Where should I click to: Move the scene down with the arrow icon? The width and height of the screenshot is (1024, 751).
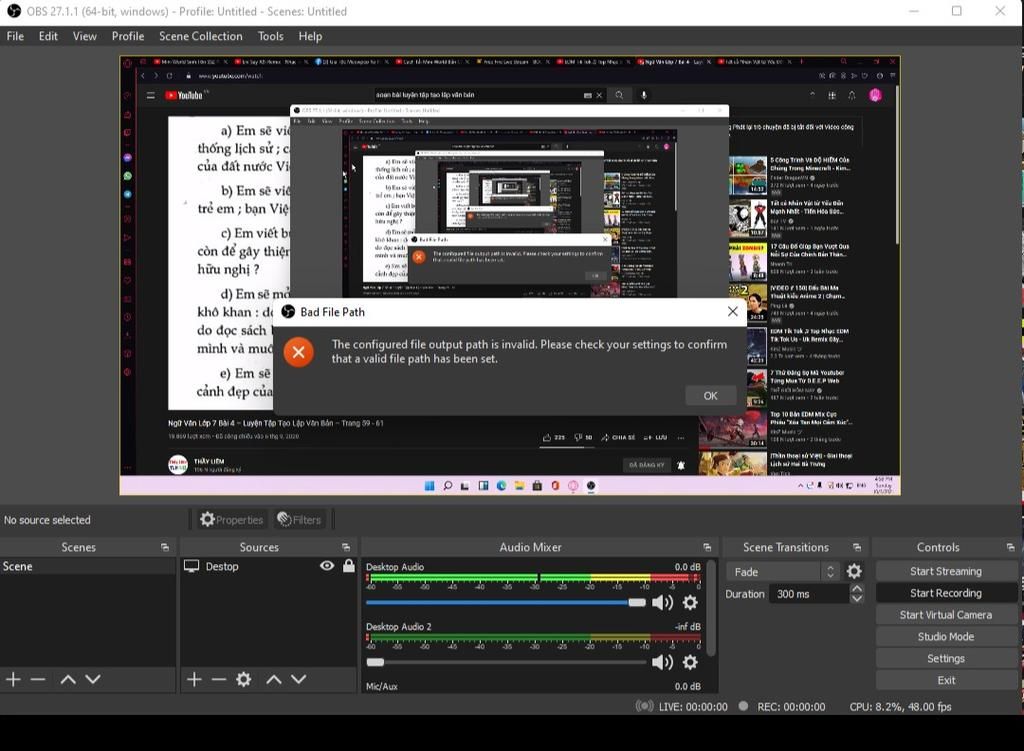point(93,680)
